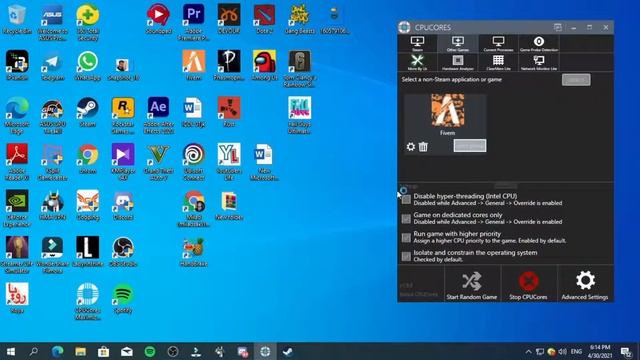The height and width of the screenshot is (360, 640).
Task: Select Rockstar Games Launcher desktop icon
Action: coord(123,116)
